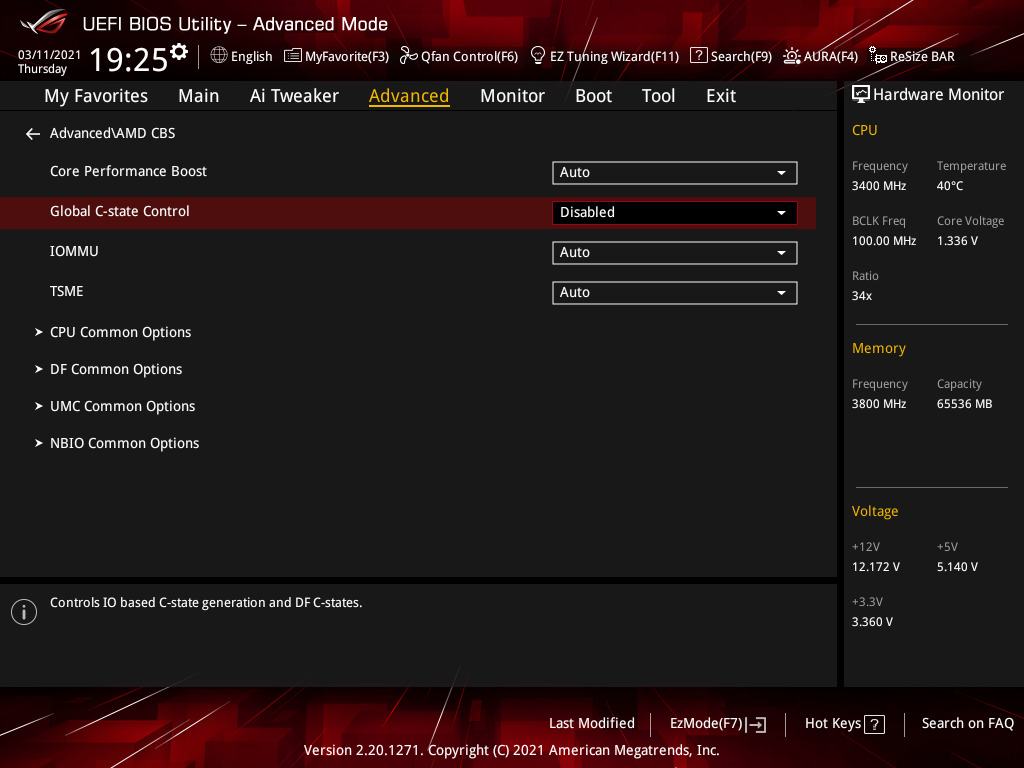Click Ratio value 34x
Image resolution: width=1024 pixels, height=768 pixels.
862,296
